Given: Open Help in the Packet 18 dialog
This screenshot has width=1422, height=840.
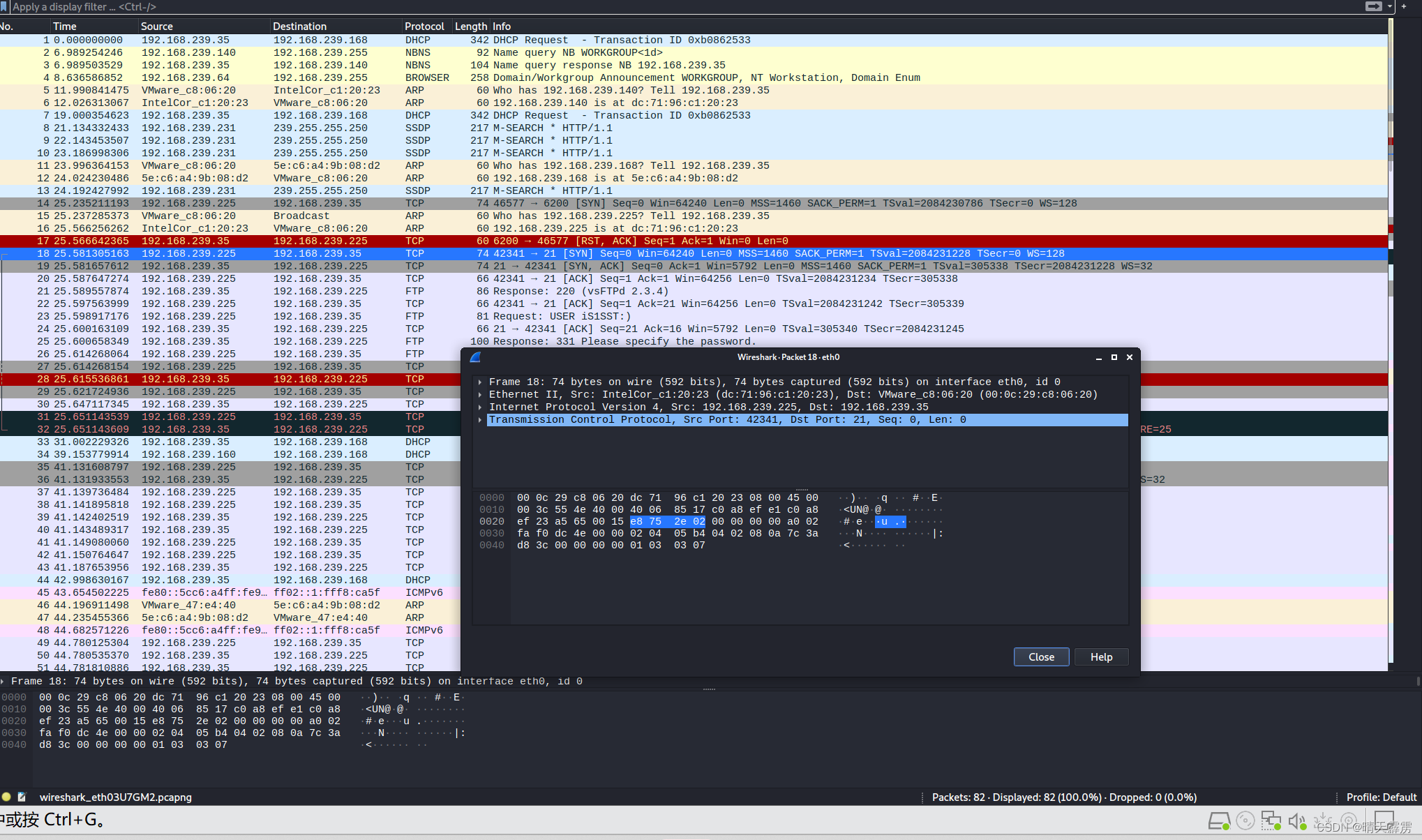Looking at the screenshot, I should [x=1101, y=657].
